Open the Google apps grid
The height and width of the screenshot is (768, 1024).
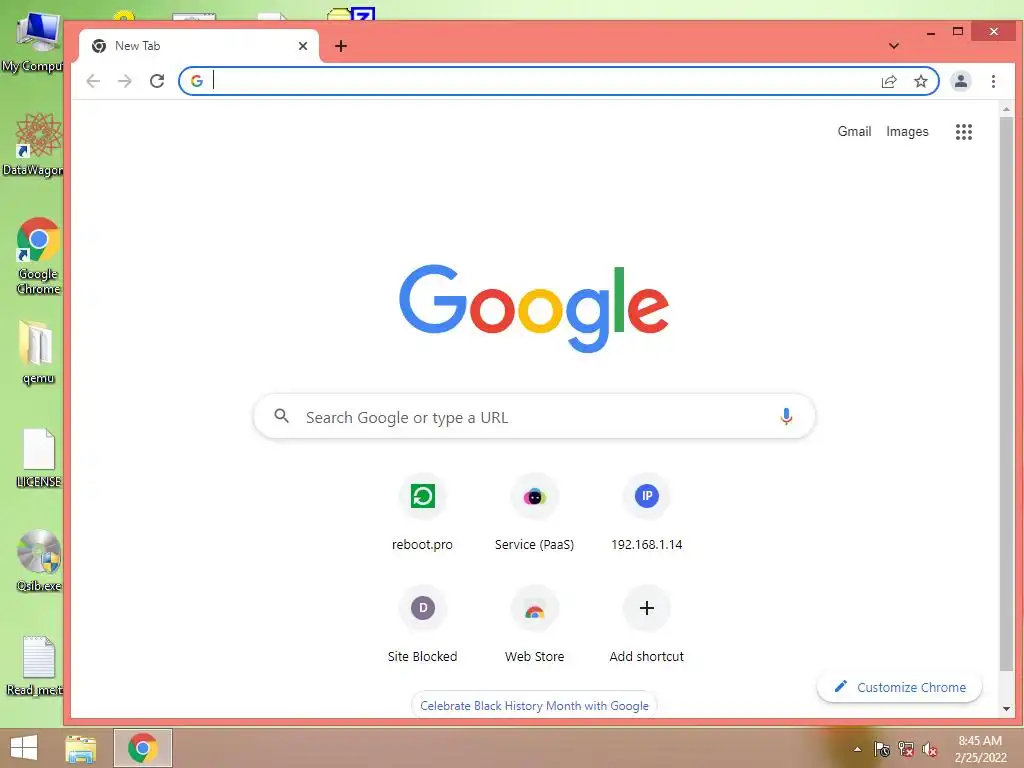tap(964, 131)
